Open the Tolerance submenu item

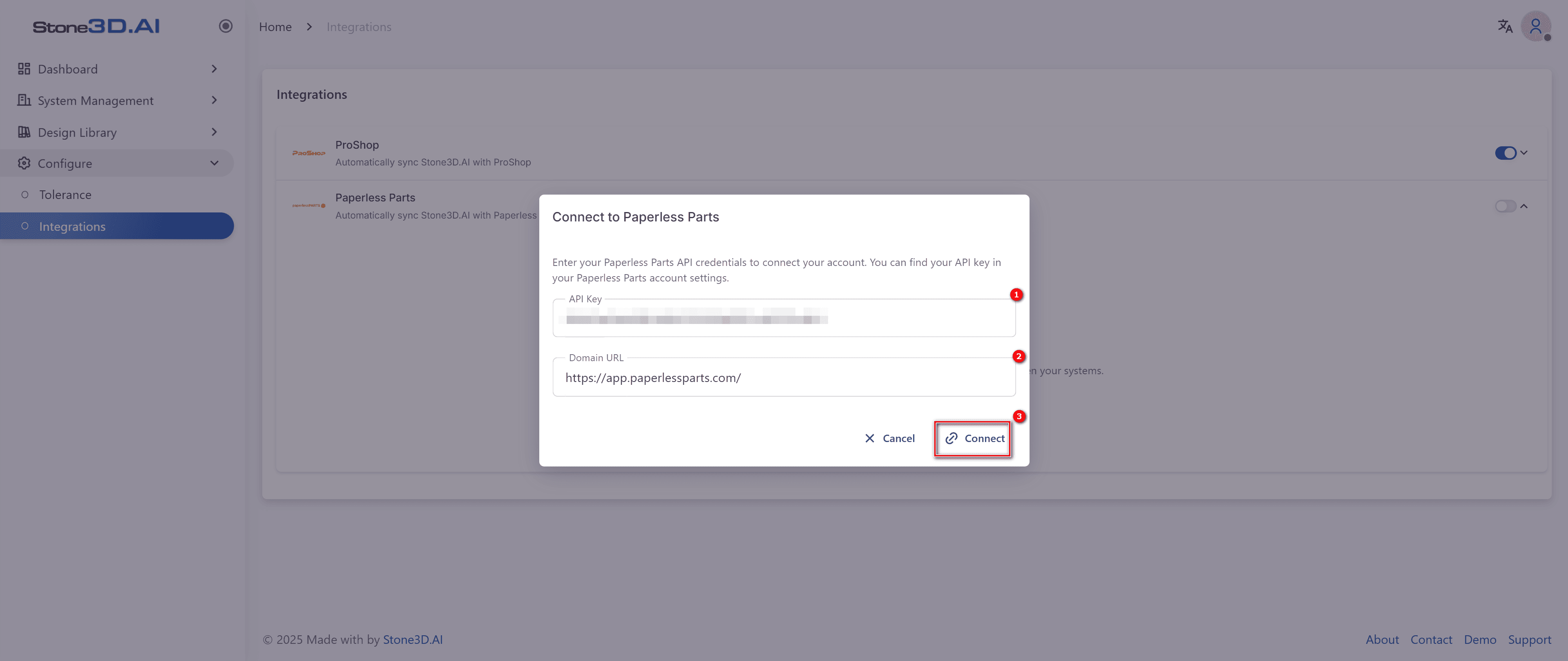(x=117, y=195)
